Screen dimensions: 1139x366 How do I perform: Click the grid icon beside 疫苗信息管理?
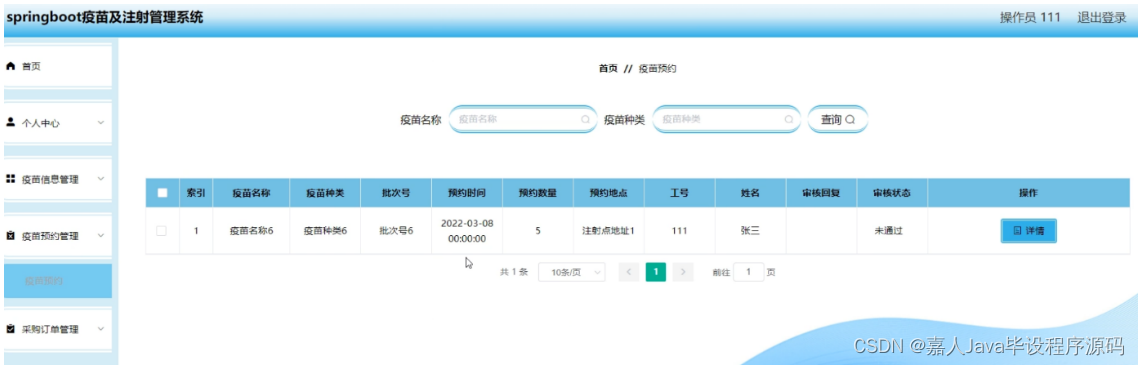click(10, 179)
